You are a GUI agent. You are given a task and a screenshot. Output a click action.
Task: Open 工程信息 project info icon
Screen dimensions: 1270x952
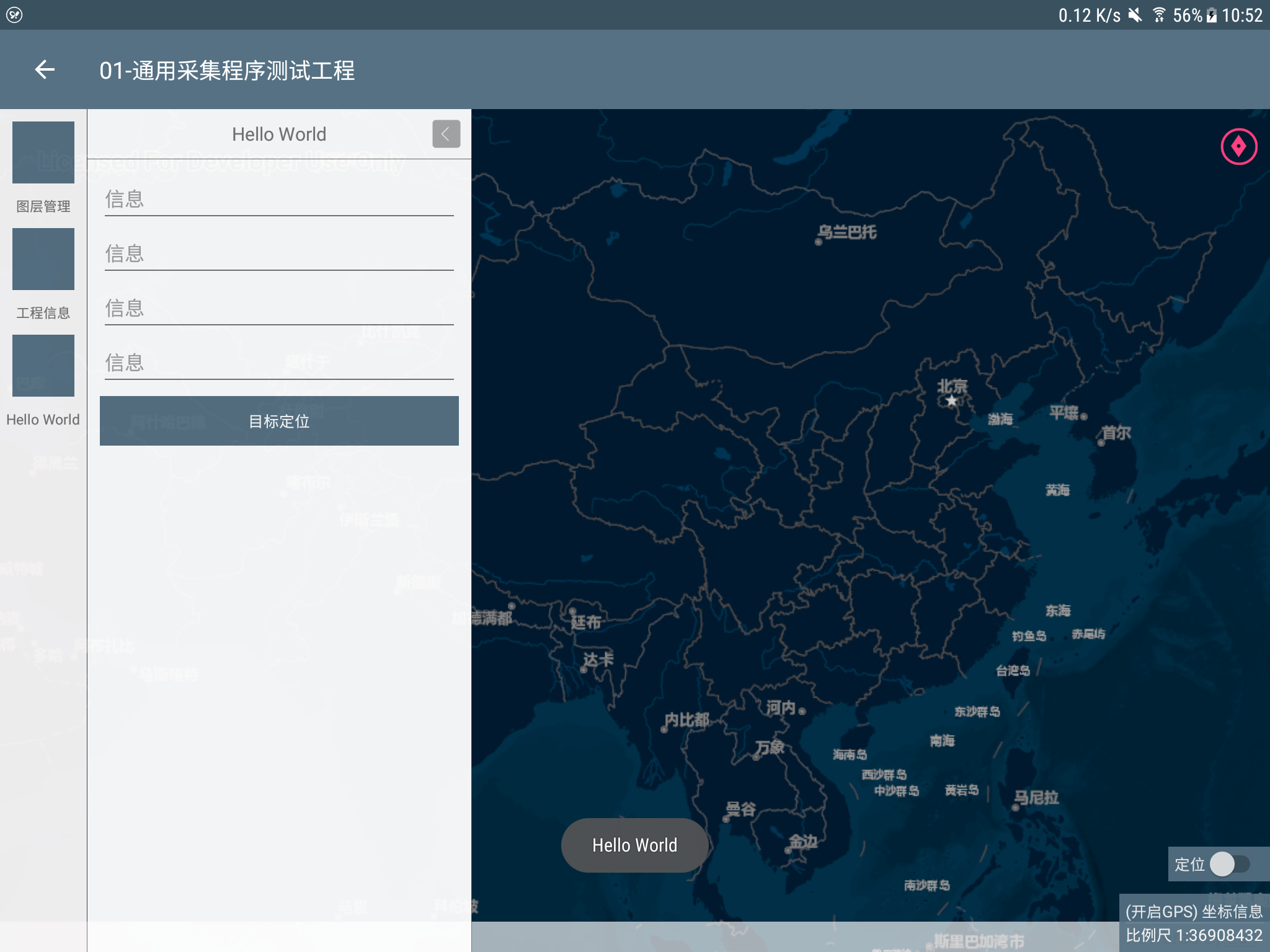pyautogui.click(x=43, y=259)
